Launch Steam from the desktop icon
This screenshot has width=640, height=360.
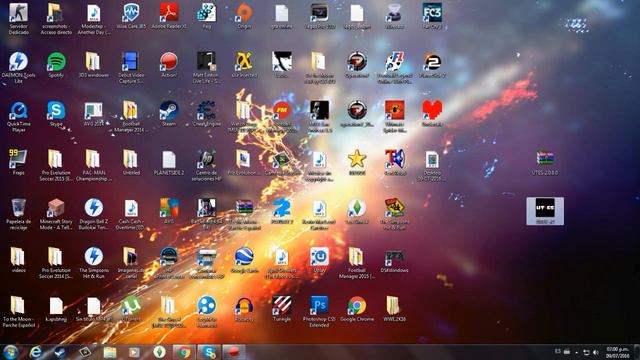coord(169,113)
